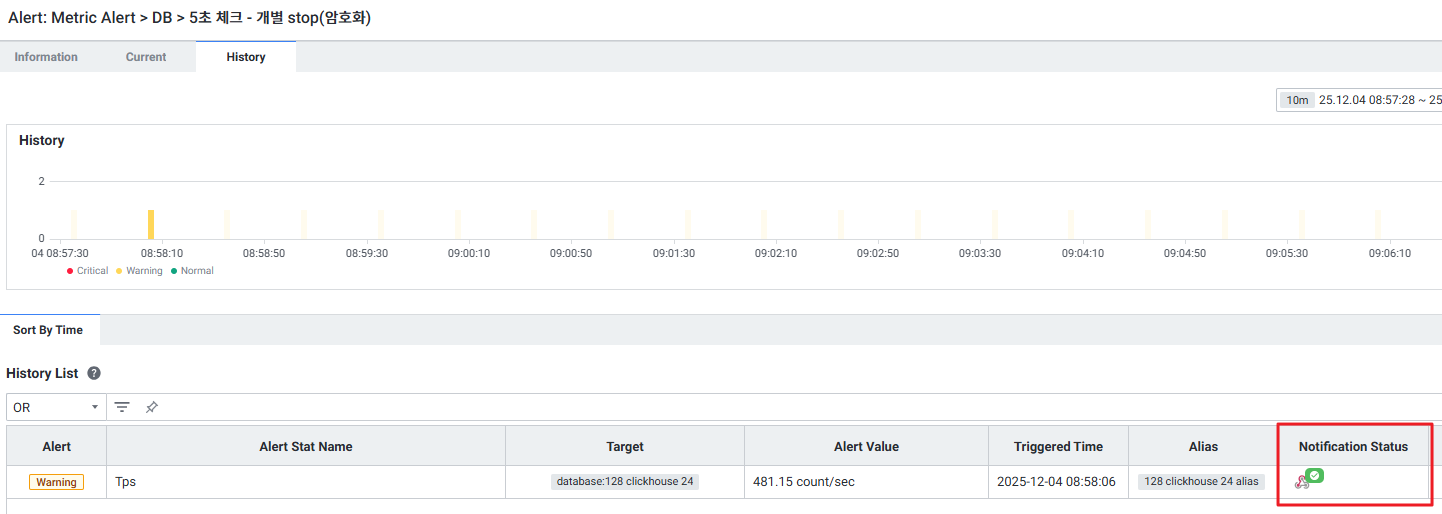Open the 10m time range selector

click(1297, 100)
